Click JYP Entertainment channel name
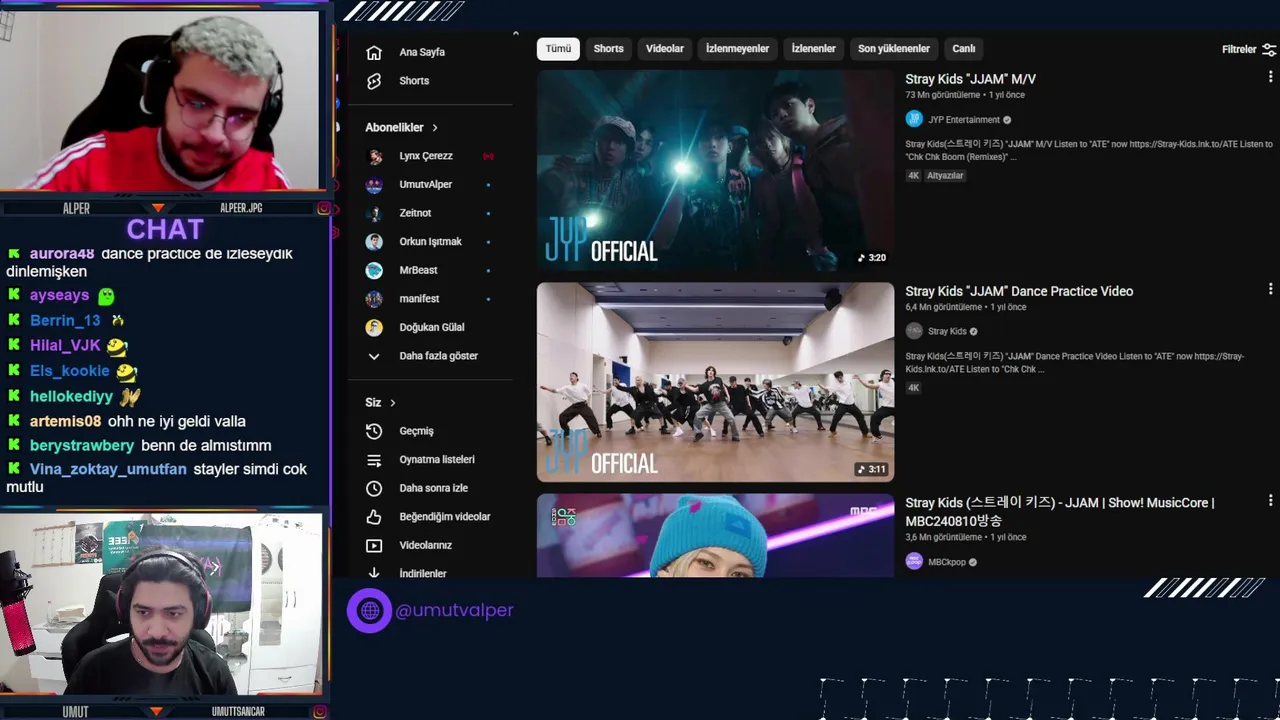Screen dimensions: 1280x720 [964, 120]
